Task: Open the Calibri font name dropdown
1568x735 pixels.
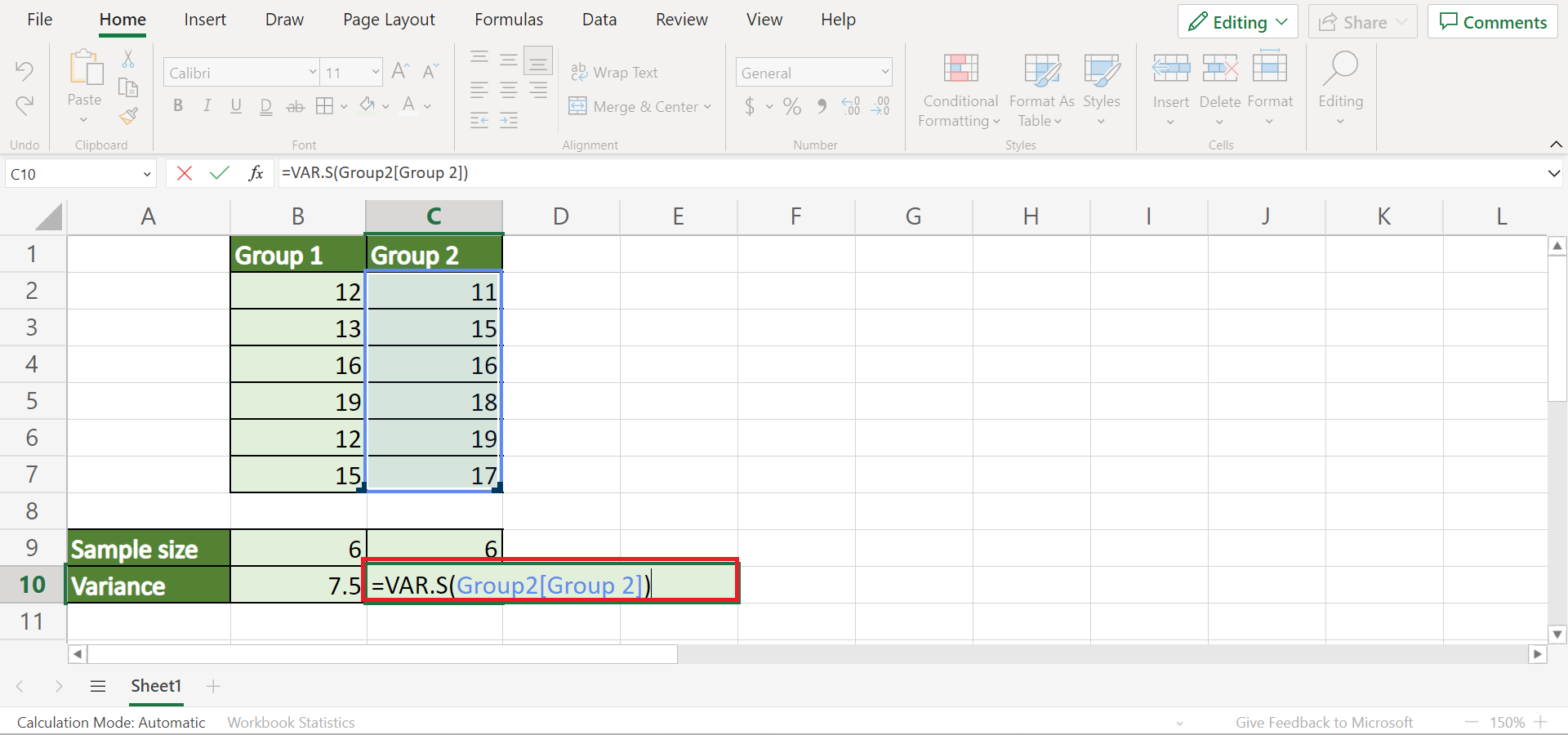Action: pyautogui.click(x=313, y=73)
